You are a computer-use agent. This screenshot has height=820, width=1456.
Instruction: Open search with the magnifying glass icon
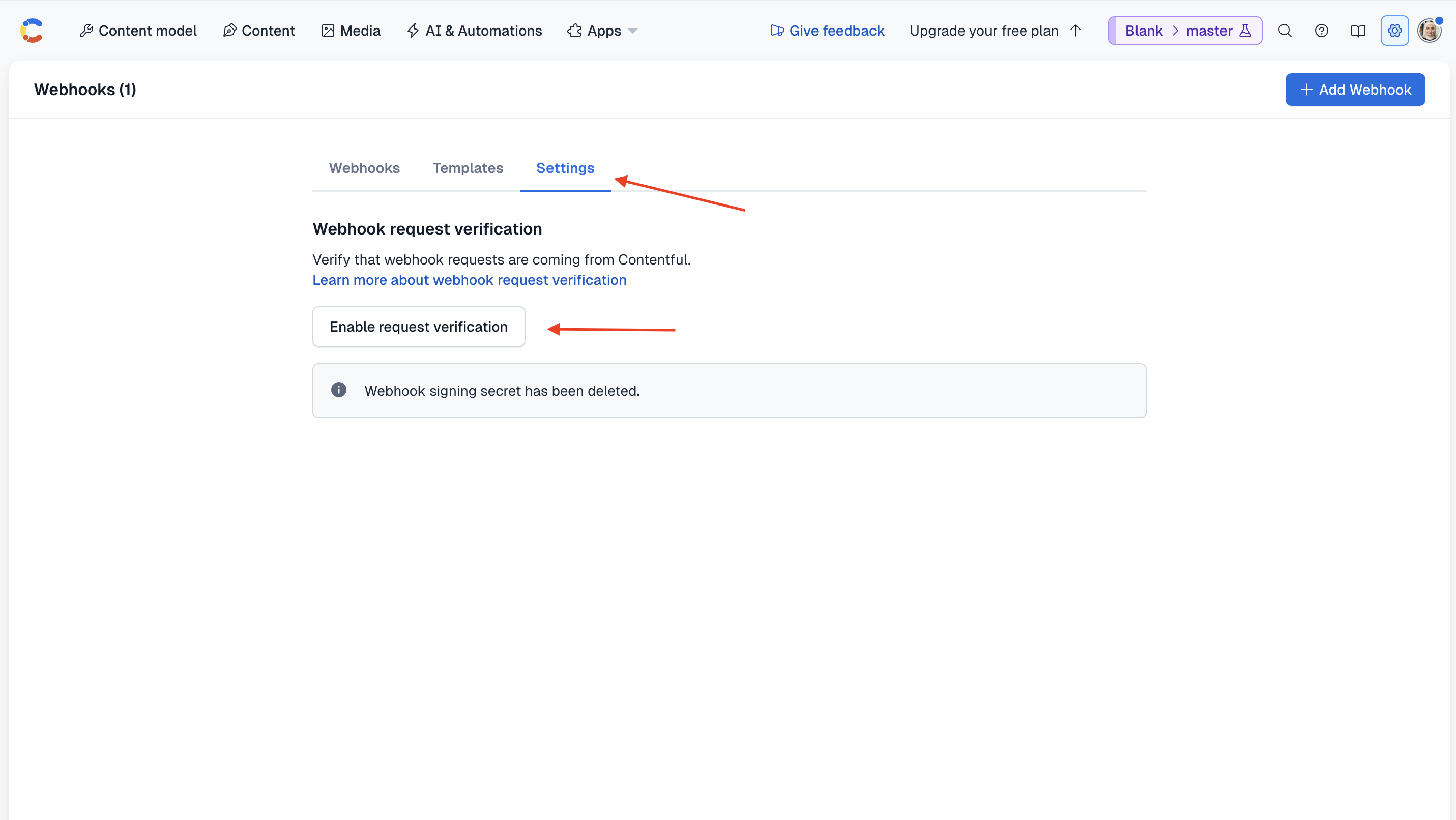click(x=1285, y=31)
